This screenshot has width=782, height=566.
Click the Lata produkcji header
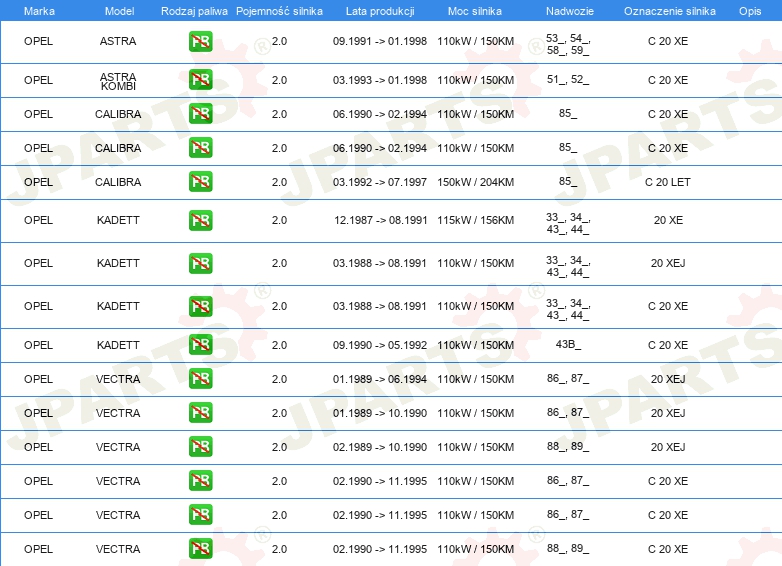pyautogui.click(x=379, y=10)
